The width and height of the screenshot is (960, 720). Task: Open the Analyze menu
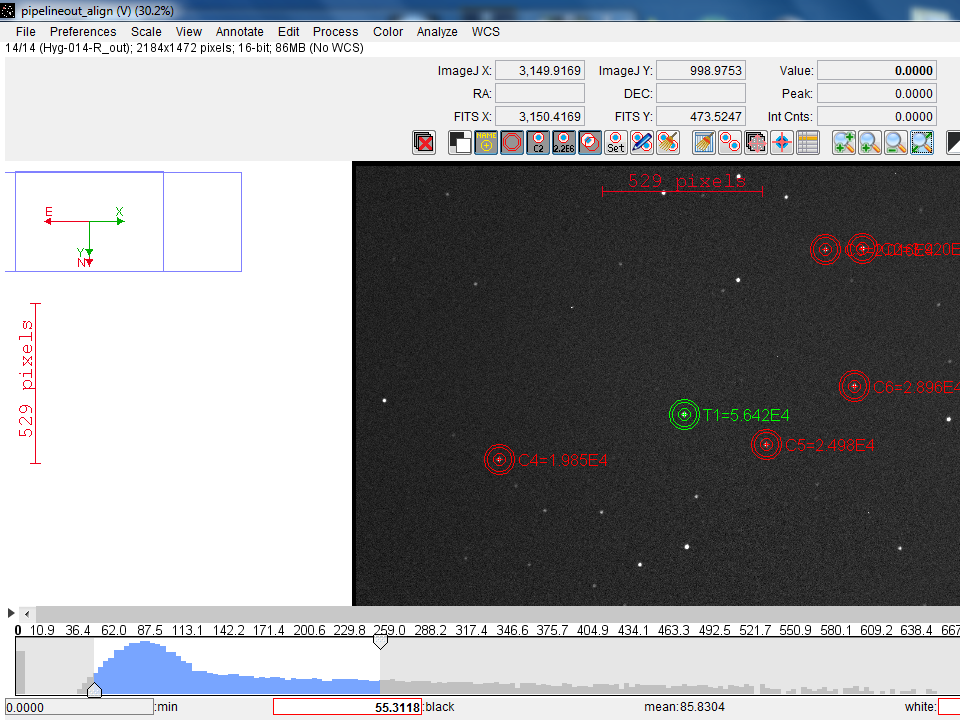[x=437, y=32]
